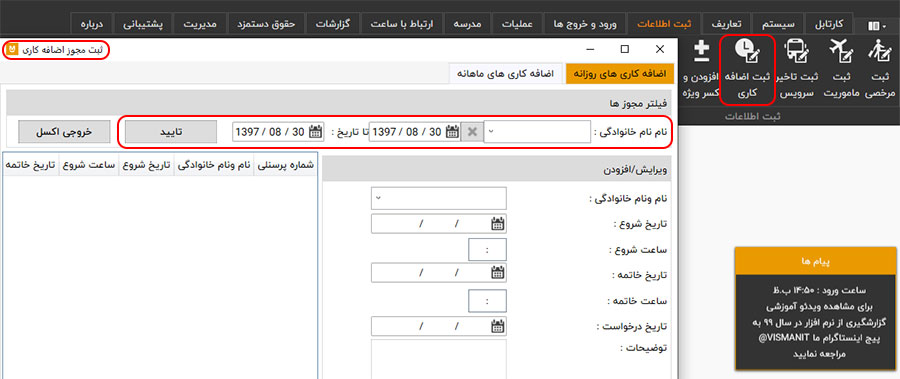Minimize the ثبت مجوز اضافه کاری window

[591, 49]
